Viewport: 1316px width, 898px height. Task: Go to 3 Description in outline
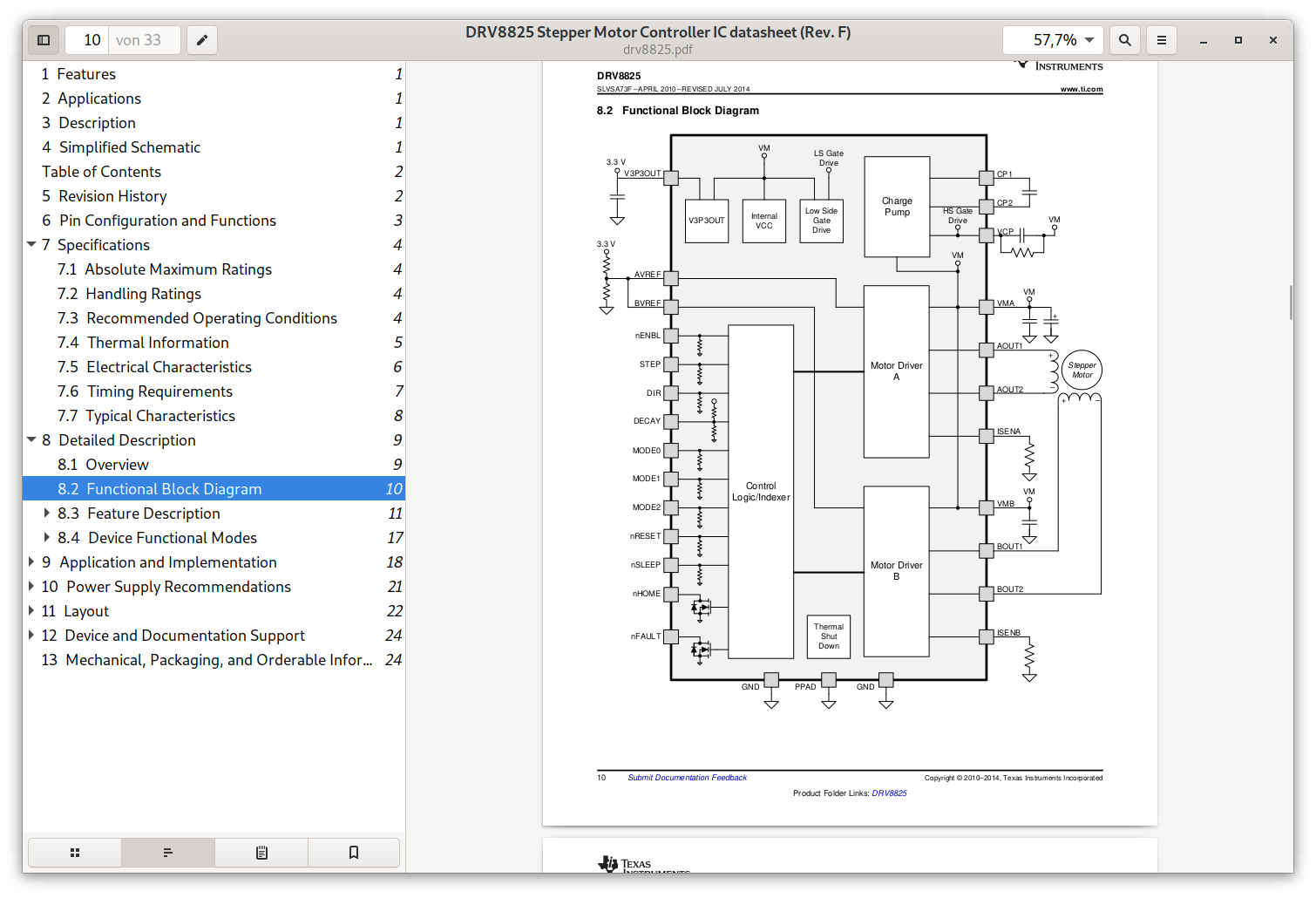coord(214,123)
